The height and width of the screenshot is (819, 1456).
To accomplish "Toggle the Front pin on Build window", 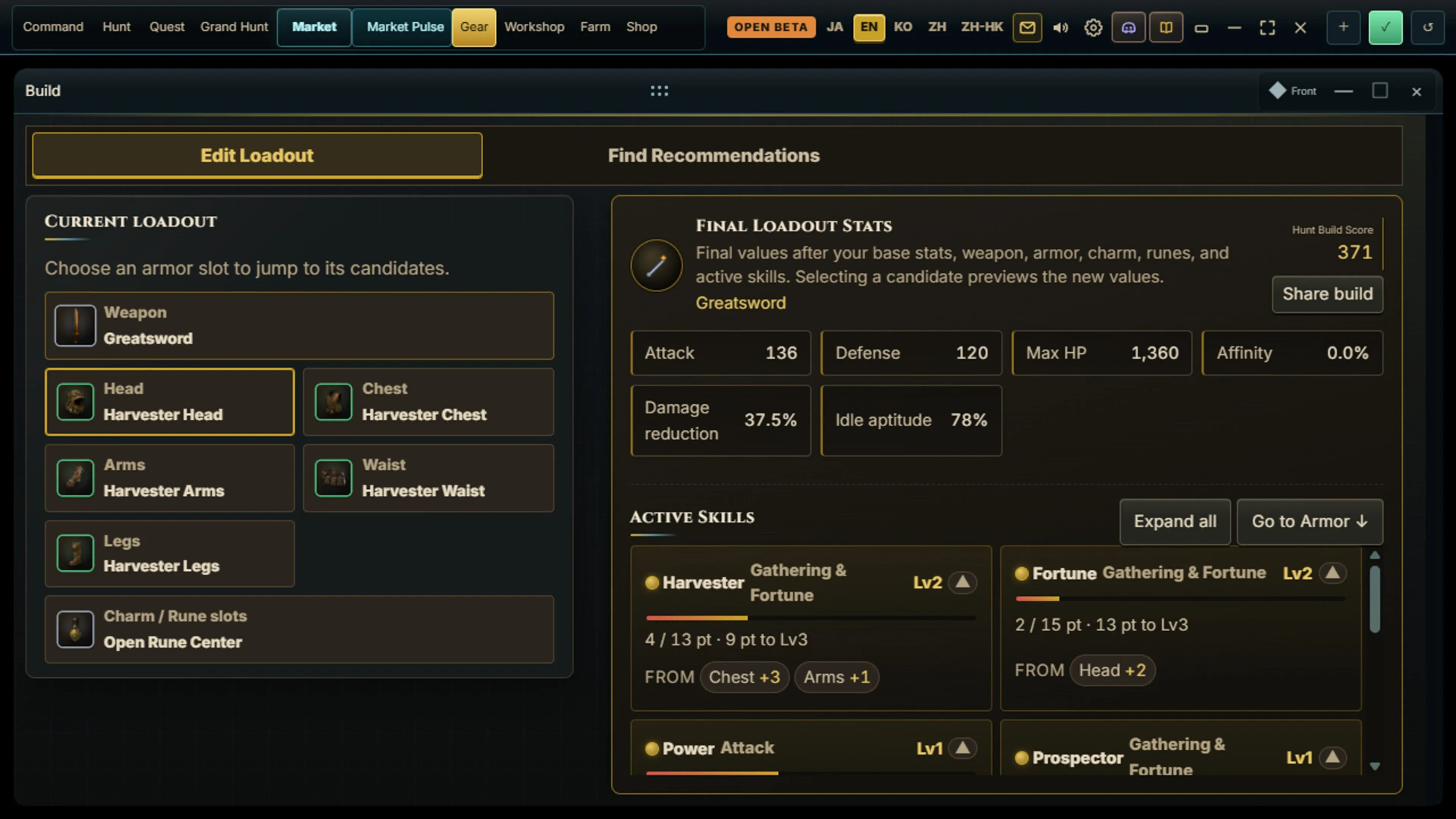I will (x=1293, y=91).
